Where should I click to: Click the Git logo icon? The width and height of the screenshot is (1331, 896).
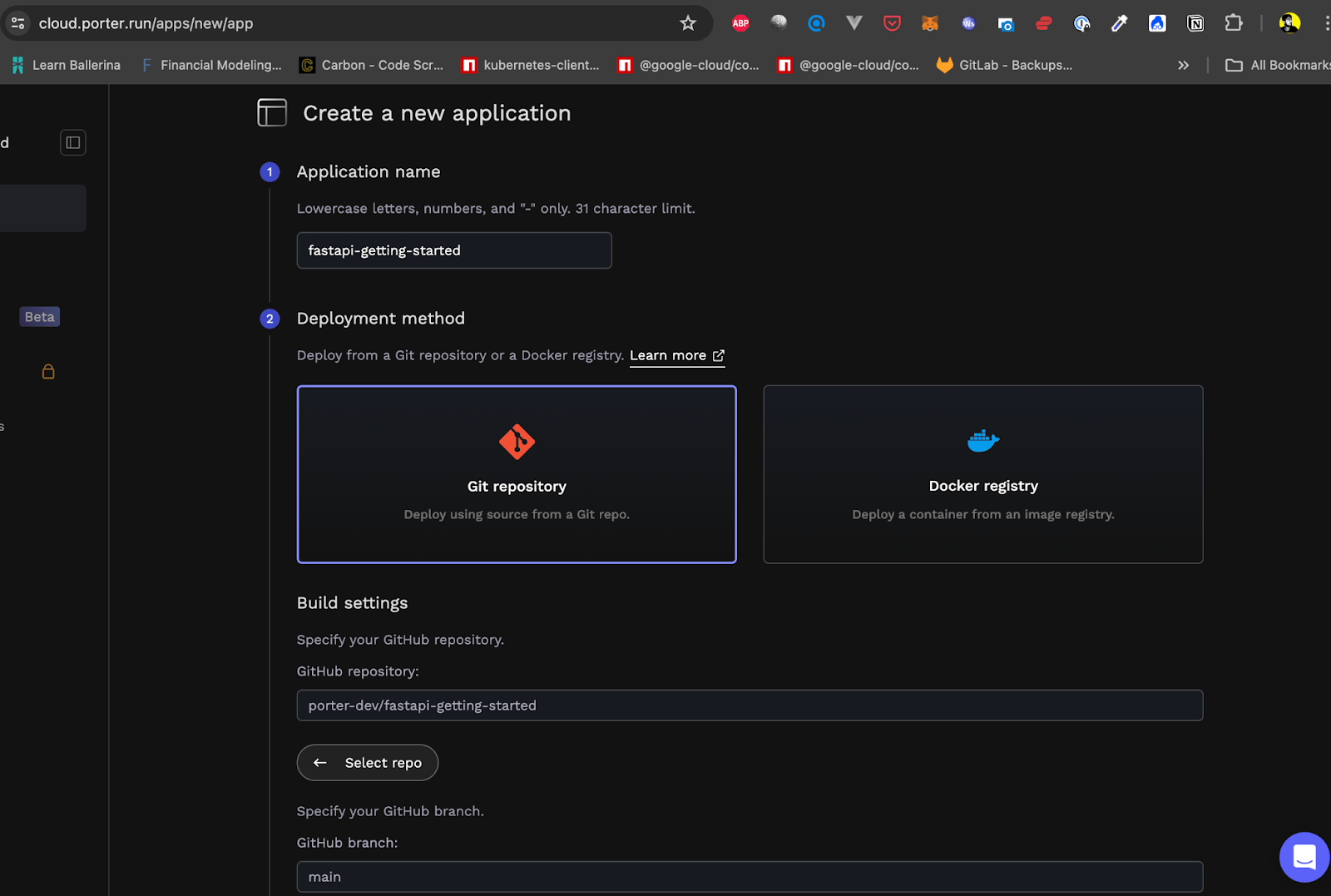pos(517,442)
